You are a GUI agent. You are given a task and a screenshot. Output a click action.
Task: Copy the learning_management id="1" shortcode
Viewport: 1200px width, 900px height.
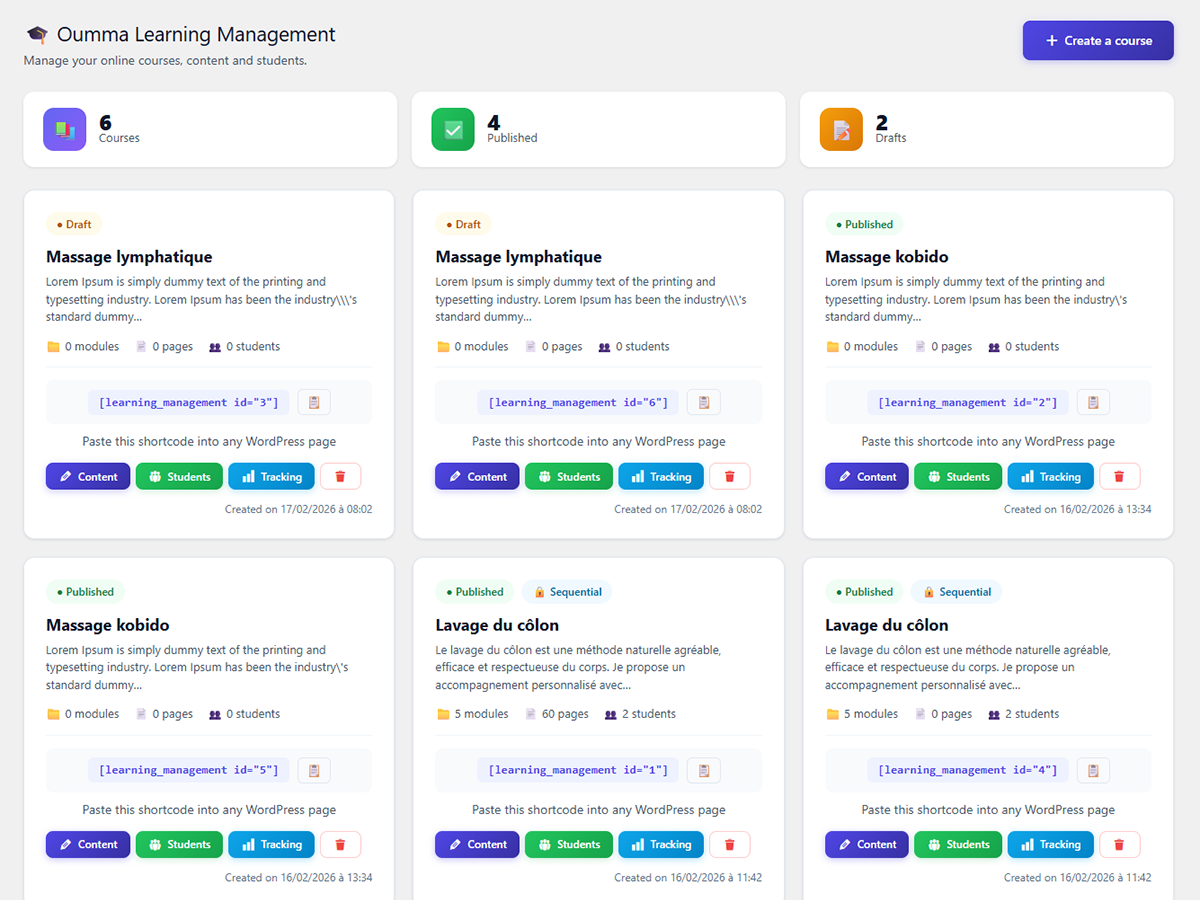(703, 770)
